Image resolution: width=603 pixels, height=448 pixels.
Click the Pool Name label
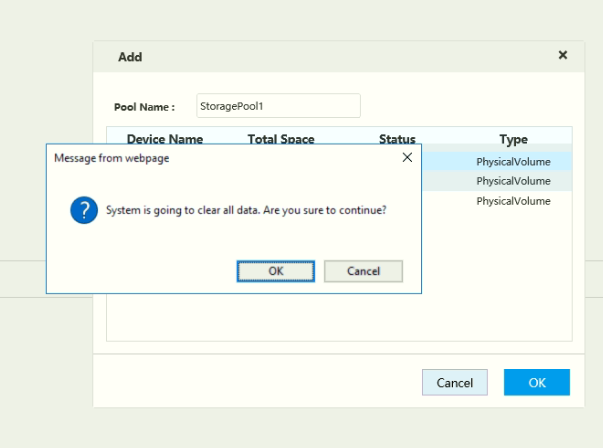point(145,107)
